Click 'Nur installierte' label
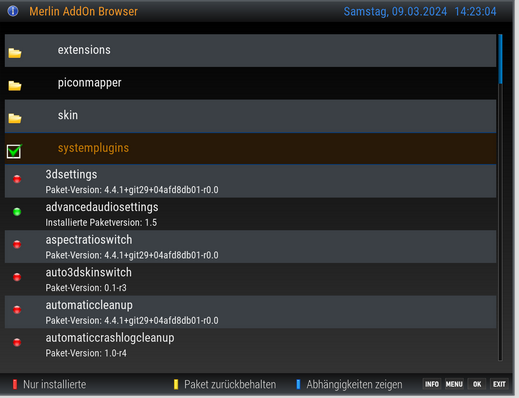519x398 pixels. [x=55, y=384]
